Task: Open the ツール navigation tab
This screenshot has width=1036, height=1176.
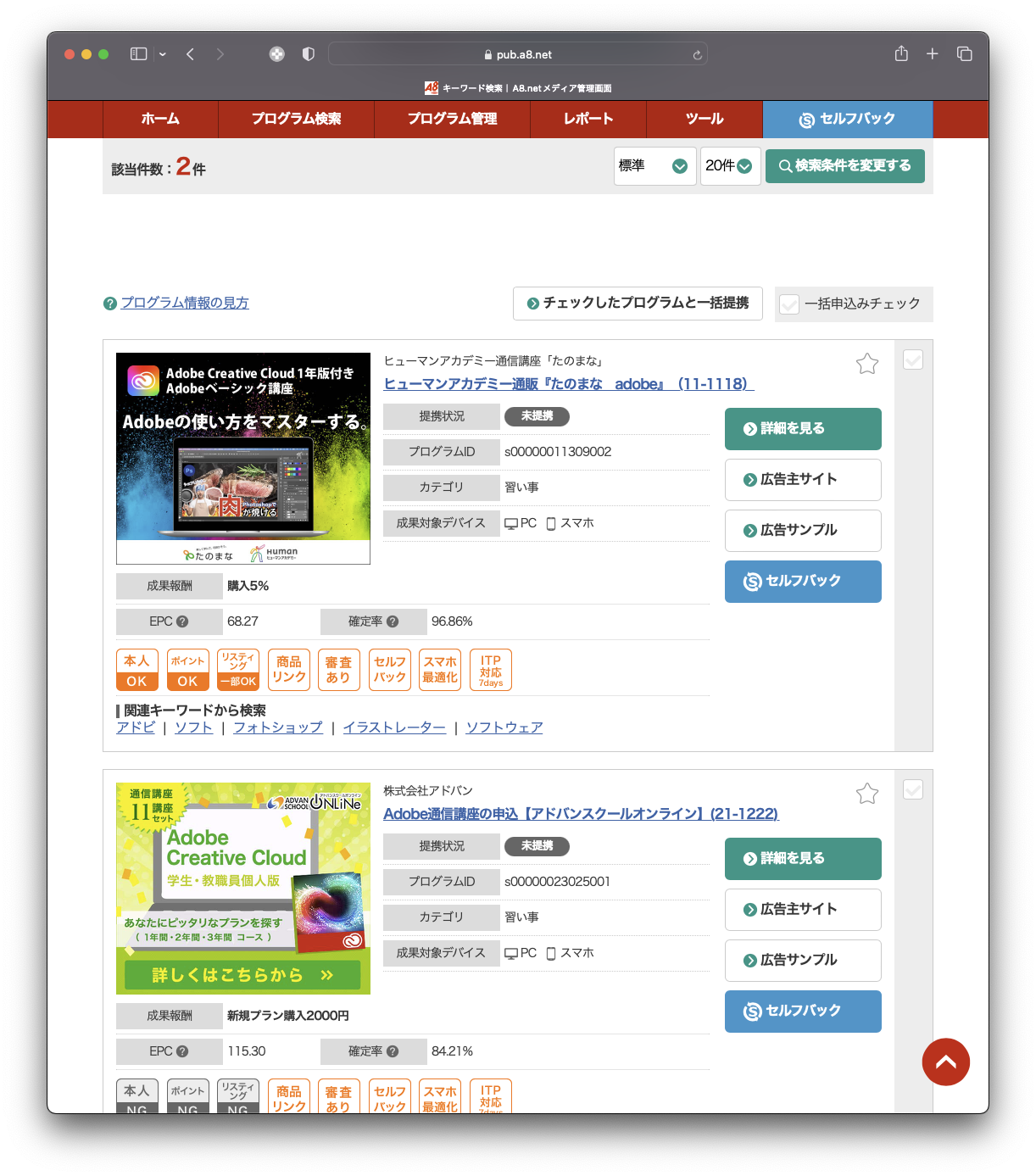Action: 705,119
